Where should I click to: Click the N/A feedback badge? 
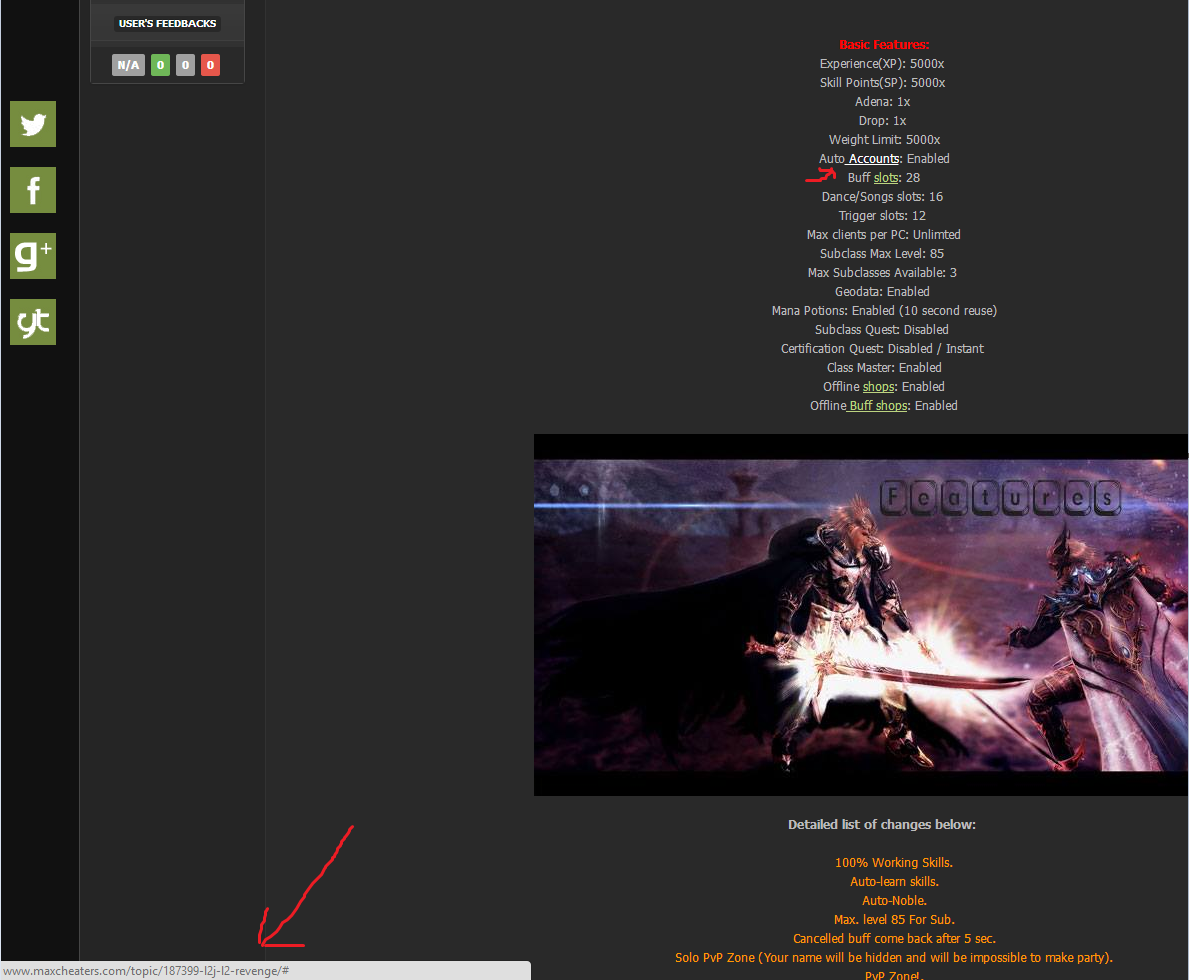[x=128, y=65]
